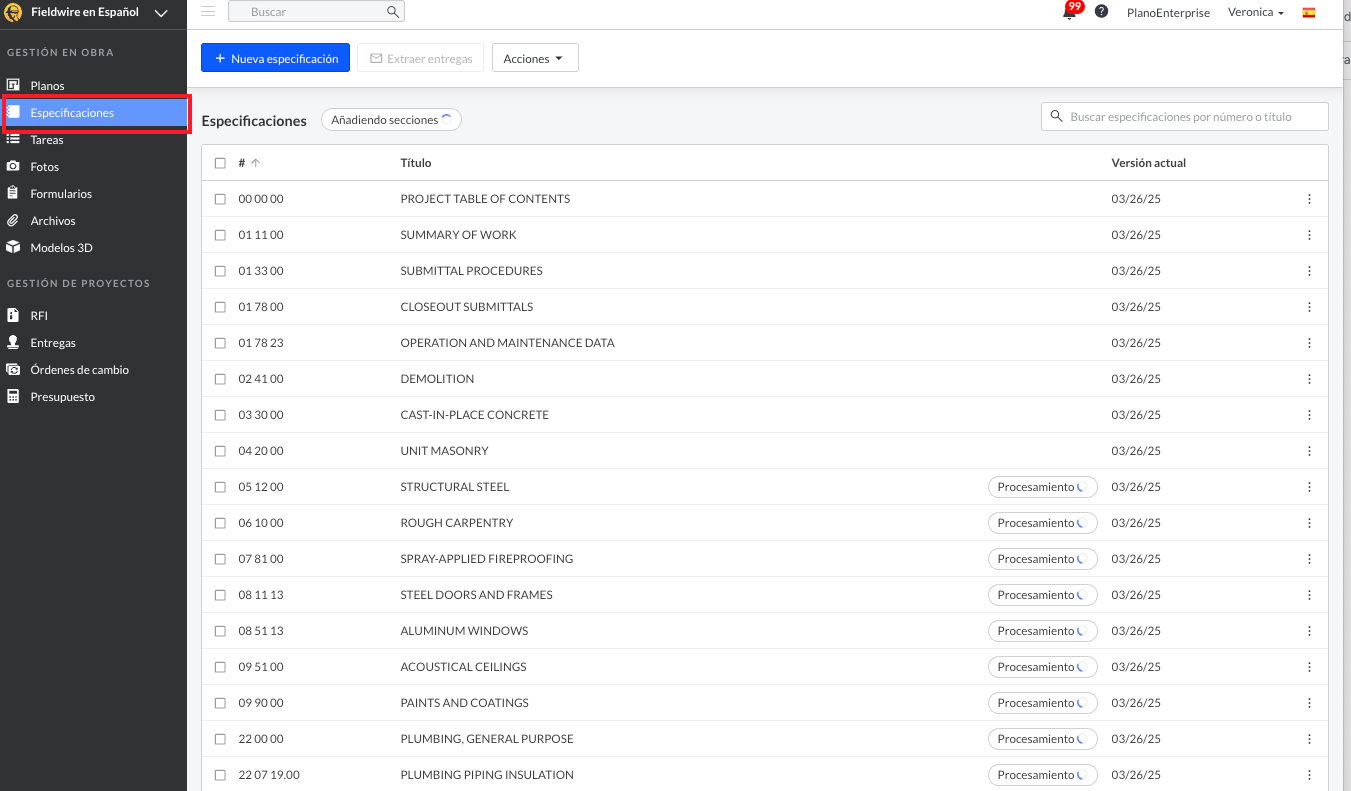Screen dimensions: 1351x791
Task: Open three-dot menu for STRUCTURAL STEEL
Action: (x=1309, y=487)
